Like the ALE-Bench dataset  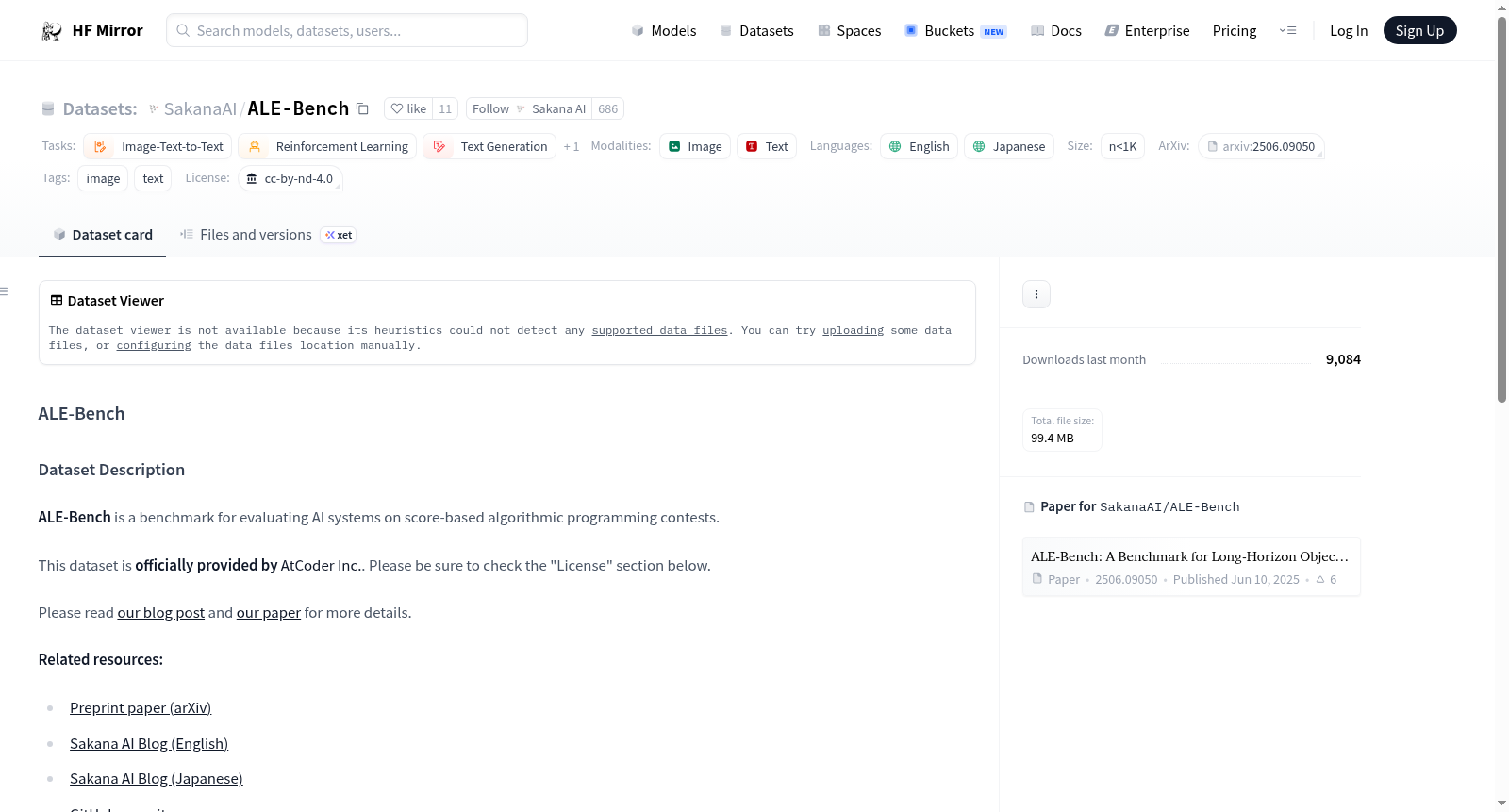coord(408,108)
